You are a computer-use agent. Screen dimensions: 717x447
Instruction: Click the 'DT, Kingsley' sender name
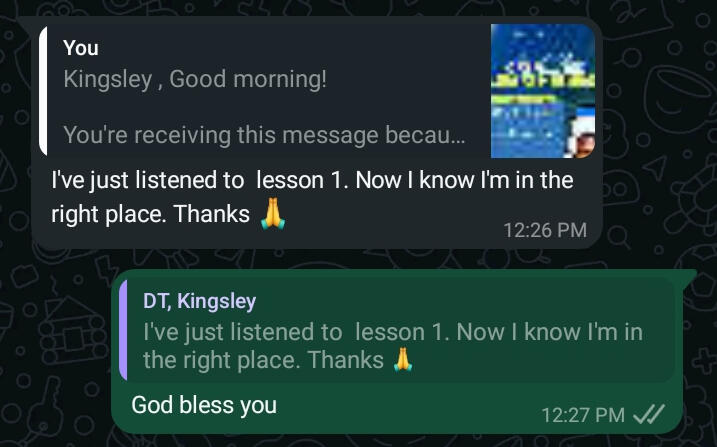tap(200, 301)
